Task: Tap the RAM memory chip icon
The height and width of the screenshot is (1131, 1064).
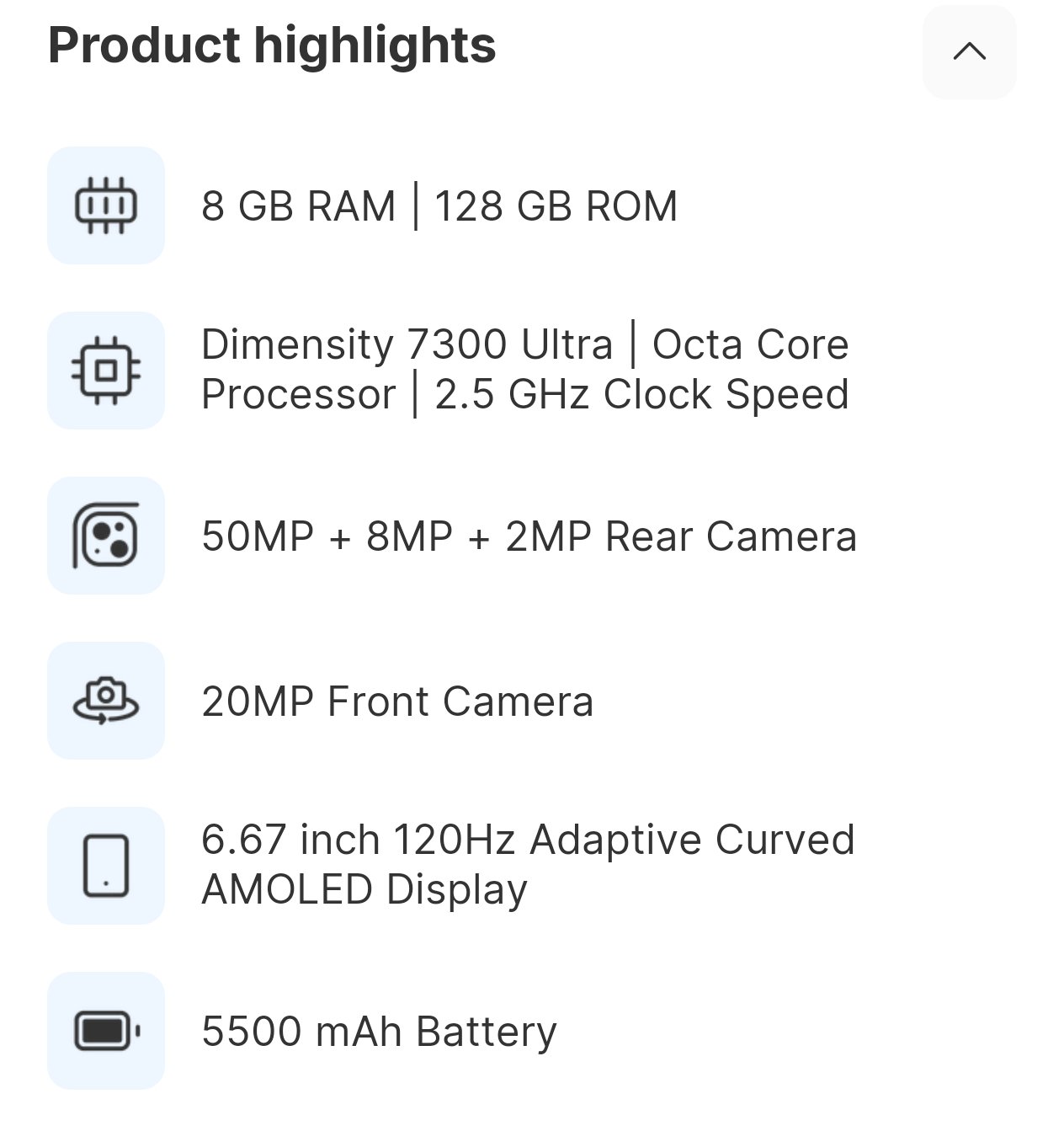Action: (x=106, y=205)
